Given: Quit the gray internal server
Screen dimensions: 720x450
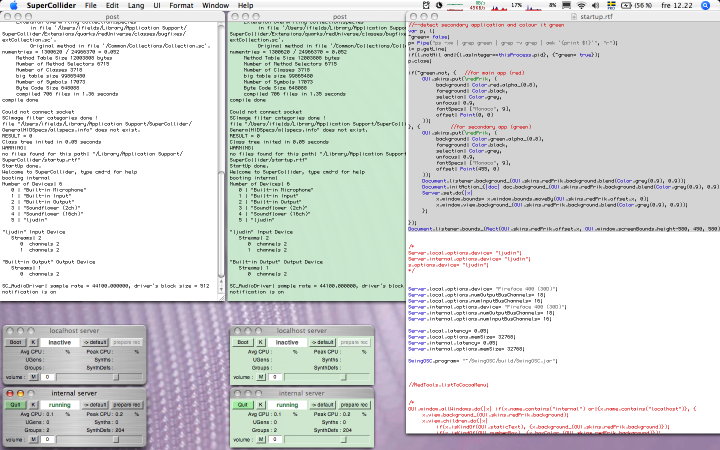Looking at the screenshot, I should [16, 405].
